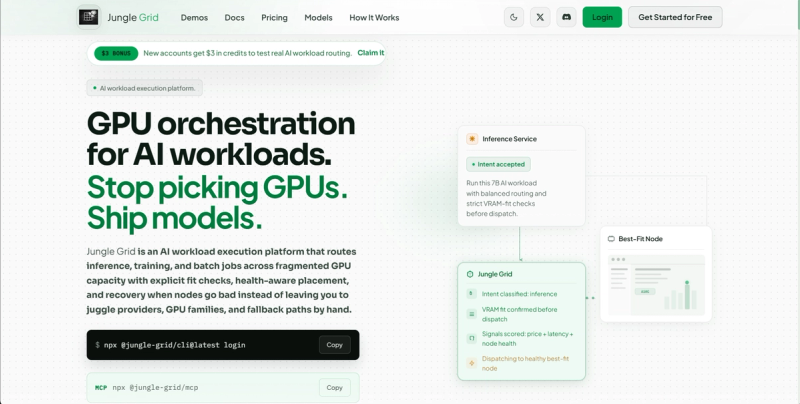This screenshot has width=800, height=404.
Task: Open the Docs page
Action: coord(234,17)
